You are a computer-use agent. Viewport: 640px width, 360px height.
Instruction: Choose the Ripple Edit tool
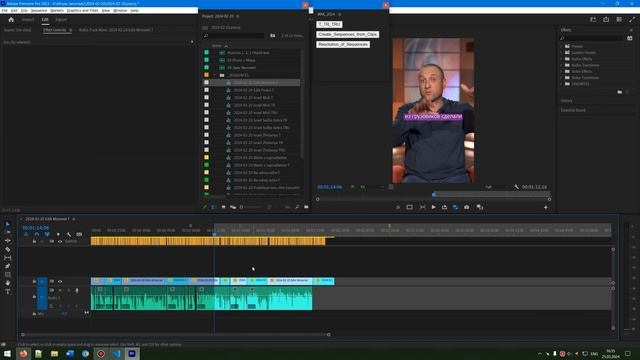tap(8, 241)
